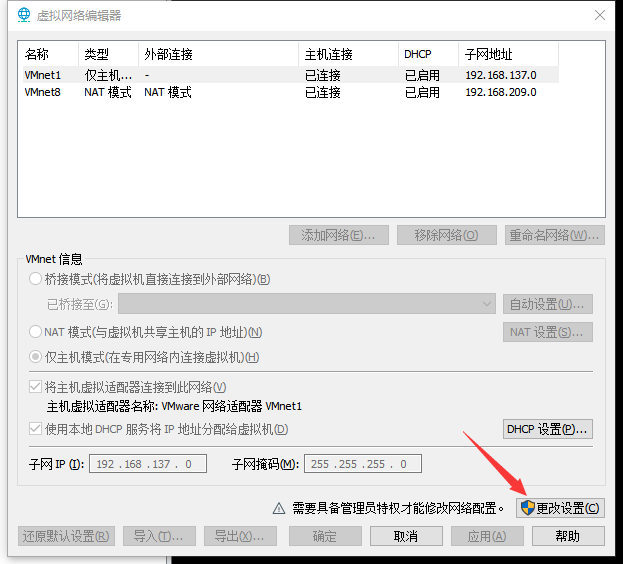
Task: Select the 仅主机模式 radio button
Action: (x=35, y=357)
